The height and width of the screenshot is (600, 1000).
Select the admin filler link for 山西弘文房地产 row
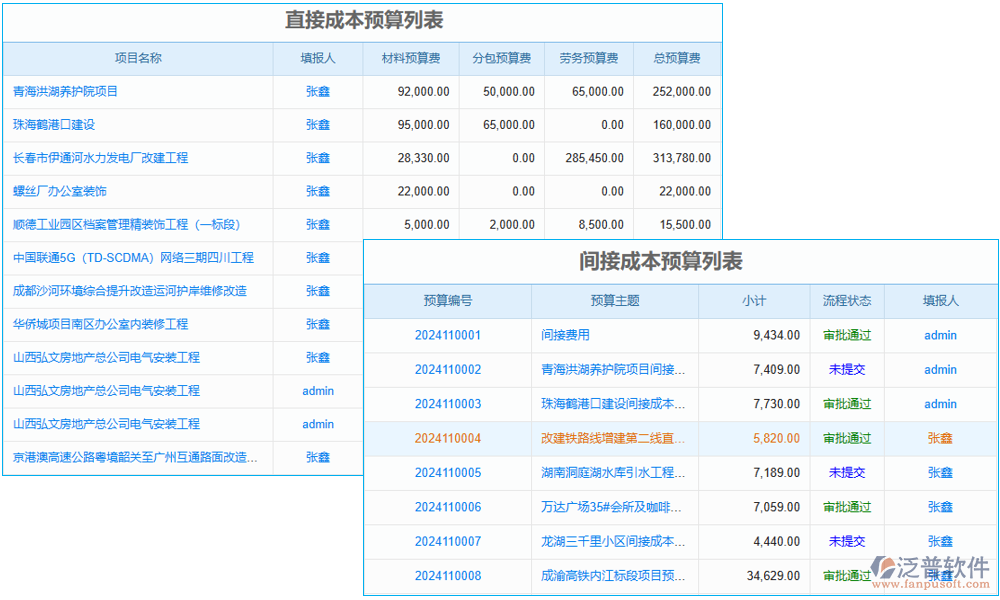click(317, 390)
